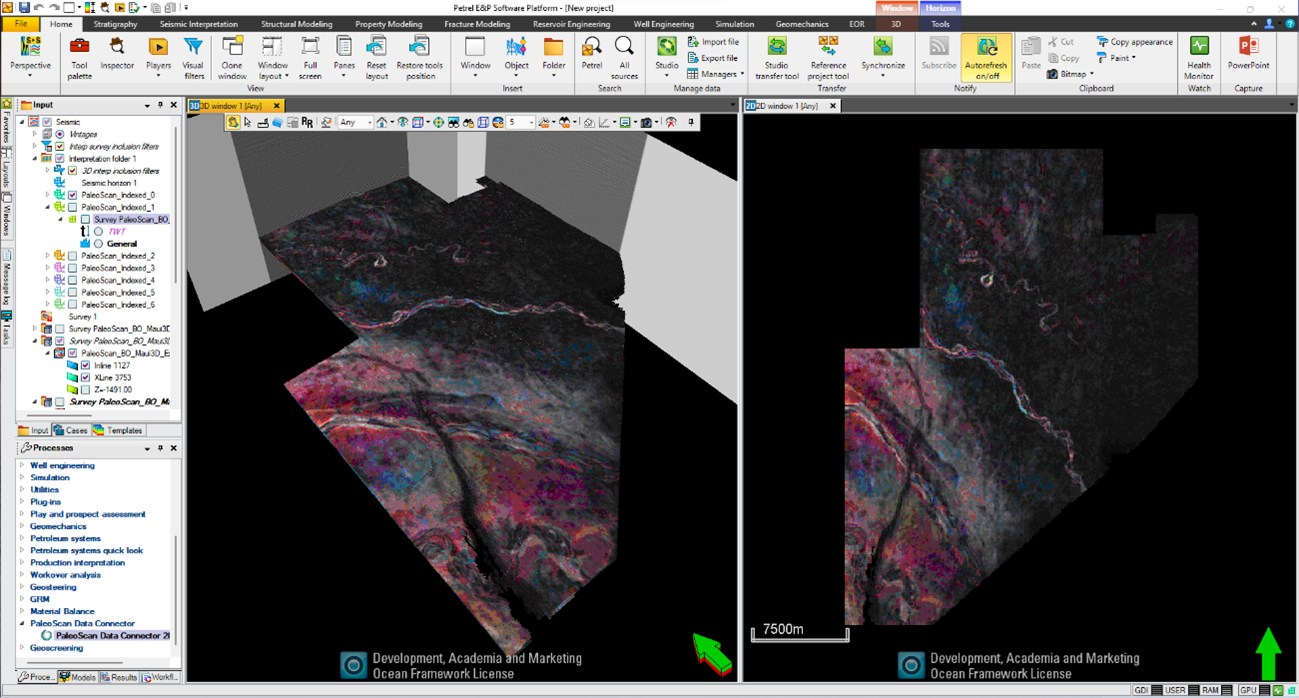Open the Geomechanics ribbon tab

tap(802, 24)
